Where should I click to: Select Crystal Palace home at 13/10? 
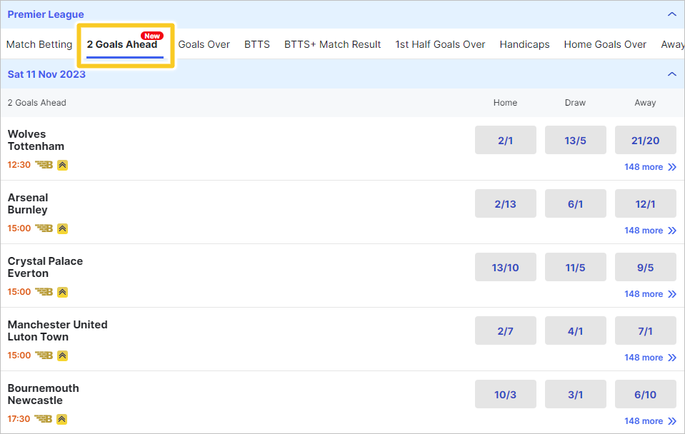coord(505,267)
